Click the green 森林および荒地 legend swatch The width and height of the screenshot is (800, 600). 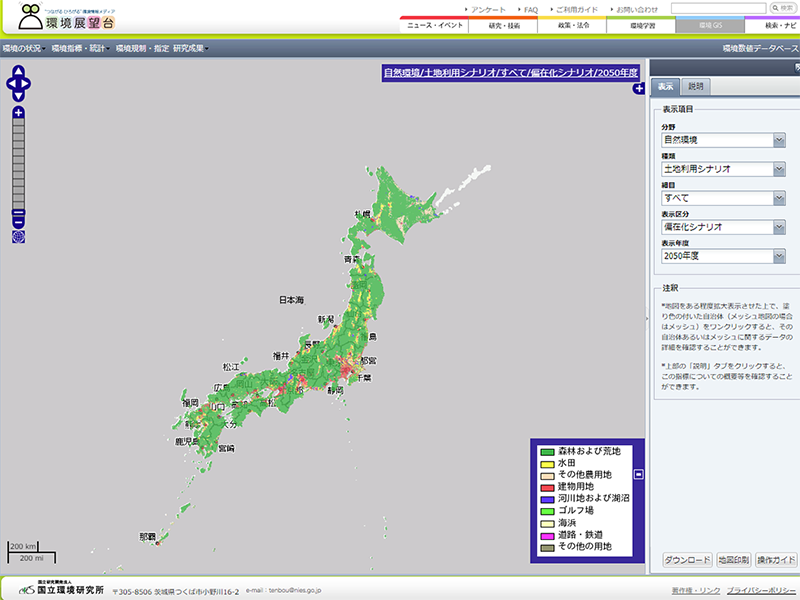(547, 452)
